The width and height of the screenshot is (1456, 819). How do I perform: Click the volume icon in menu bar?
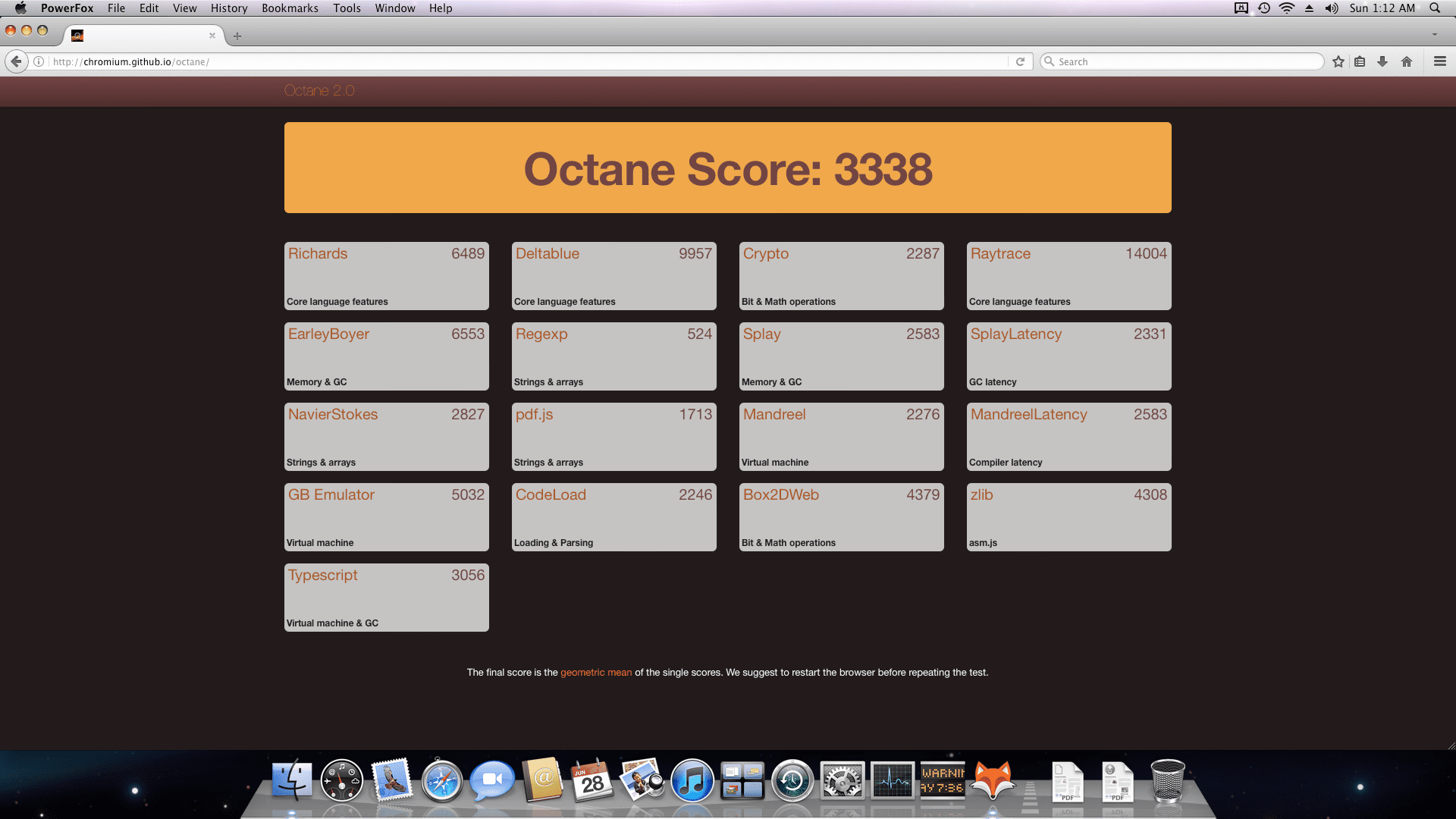pos(1332,8)
